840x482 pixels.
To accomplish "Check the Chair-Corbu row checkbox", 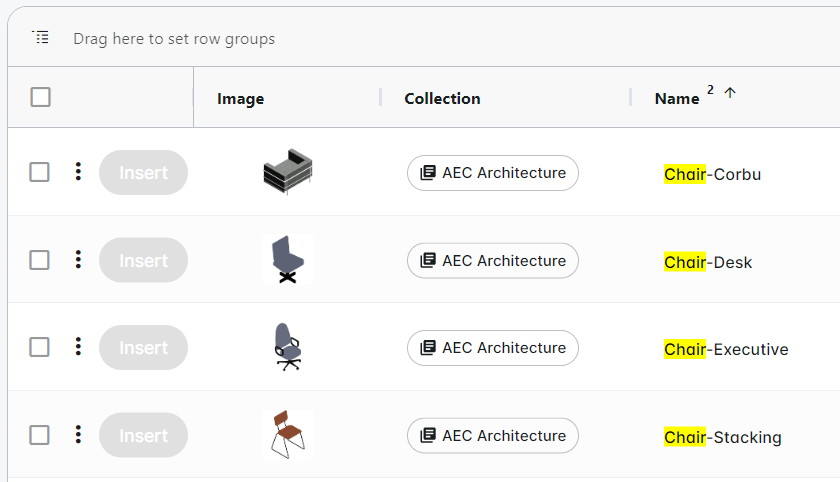I will click(39, 172).
